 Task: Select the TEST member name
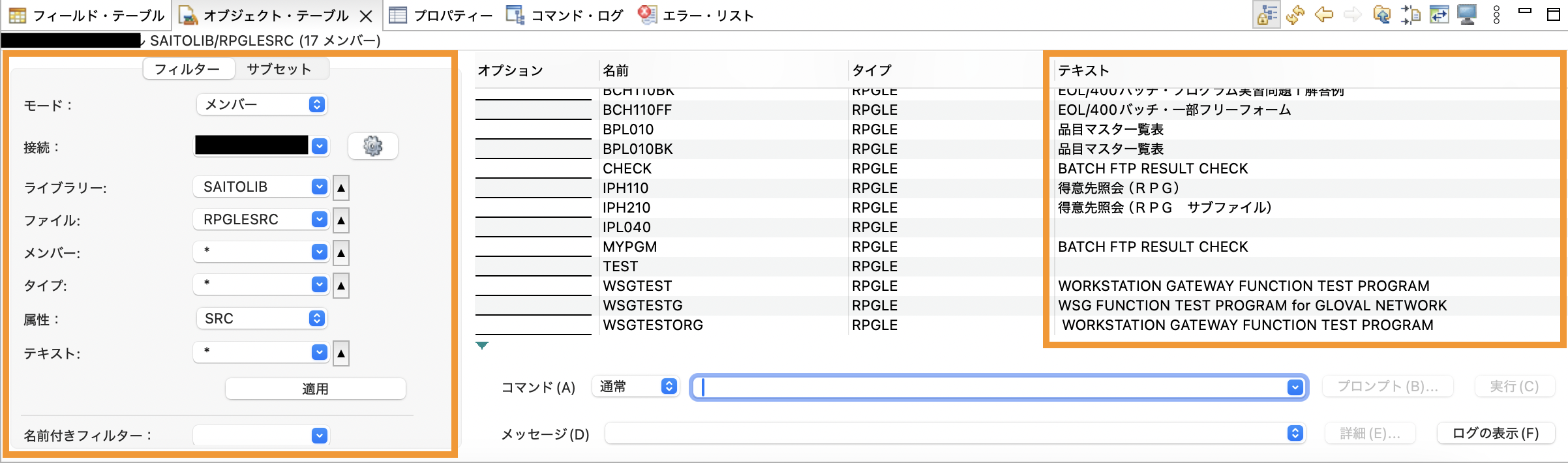tap(620, 267)
